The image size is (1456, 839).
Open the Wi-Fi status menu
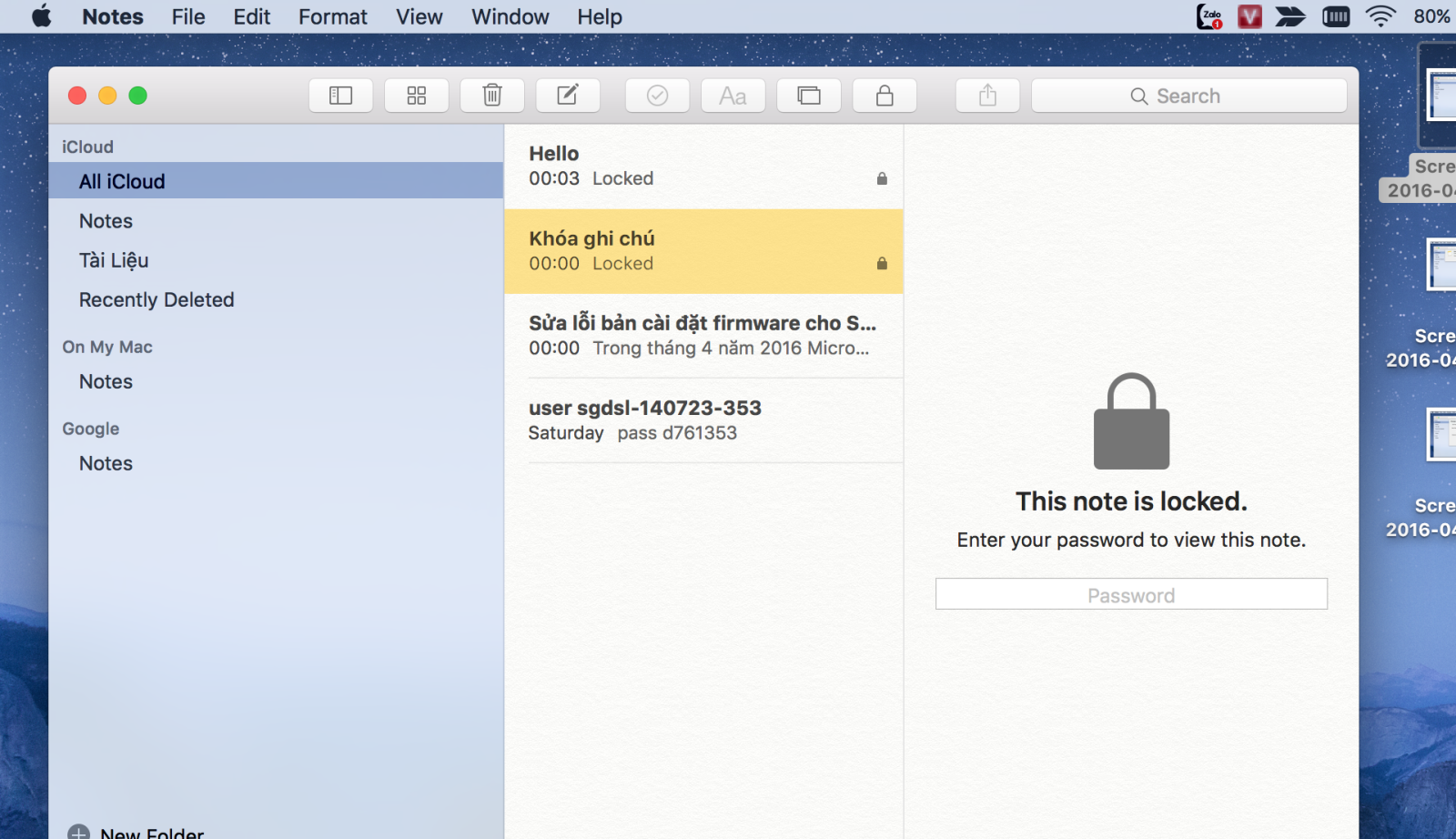(x=1380, y=16)
